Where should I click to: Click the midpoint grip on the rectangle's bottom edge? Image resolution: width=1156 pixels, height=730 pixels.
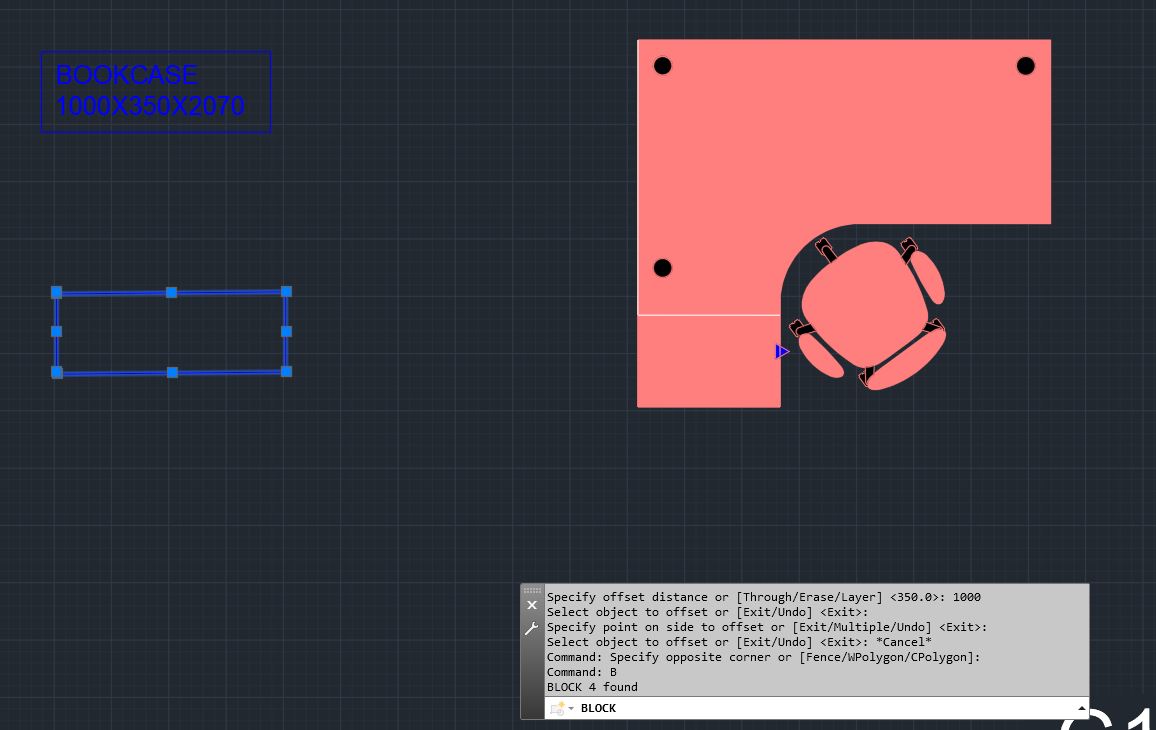point(172,372)
